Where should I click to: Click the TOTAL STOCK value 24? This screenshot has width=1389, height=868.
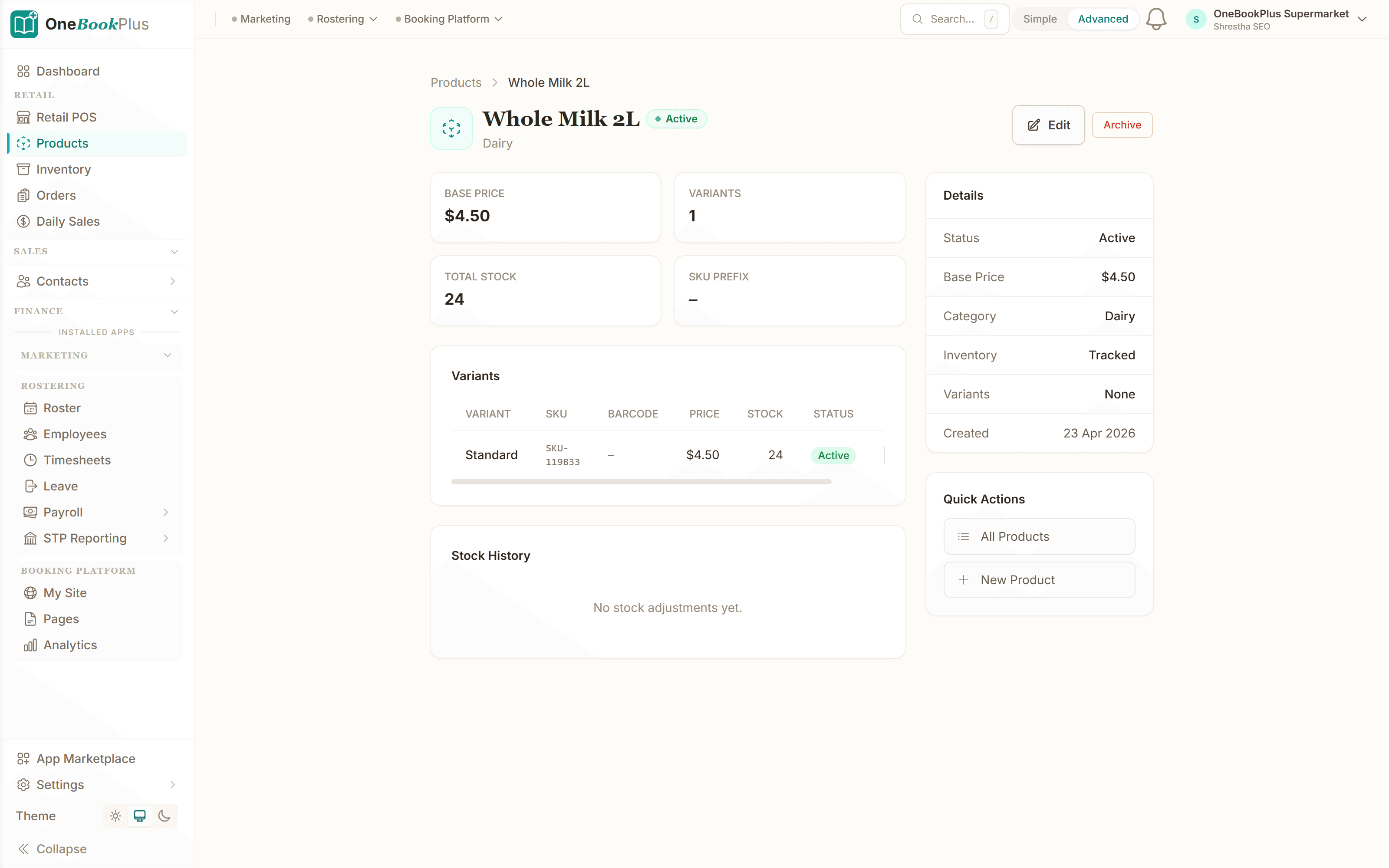coord(454,299)
